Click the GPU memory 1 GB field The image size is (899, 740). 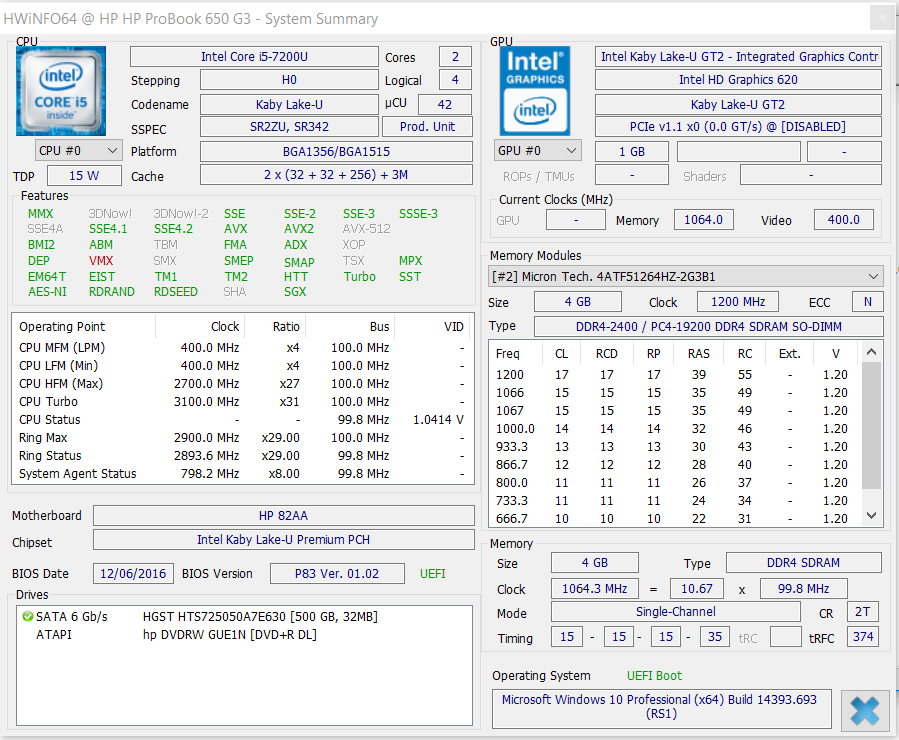tap(632, 152)
